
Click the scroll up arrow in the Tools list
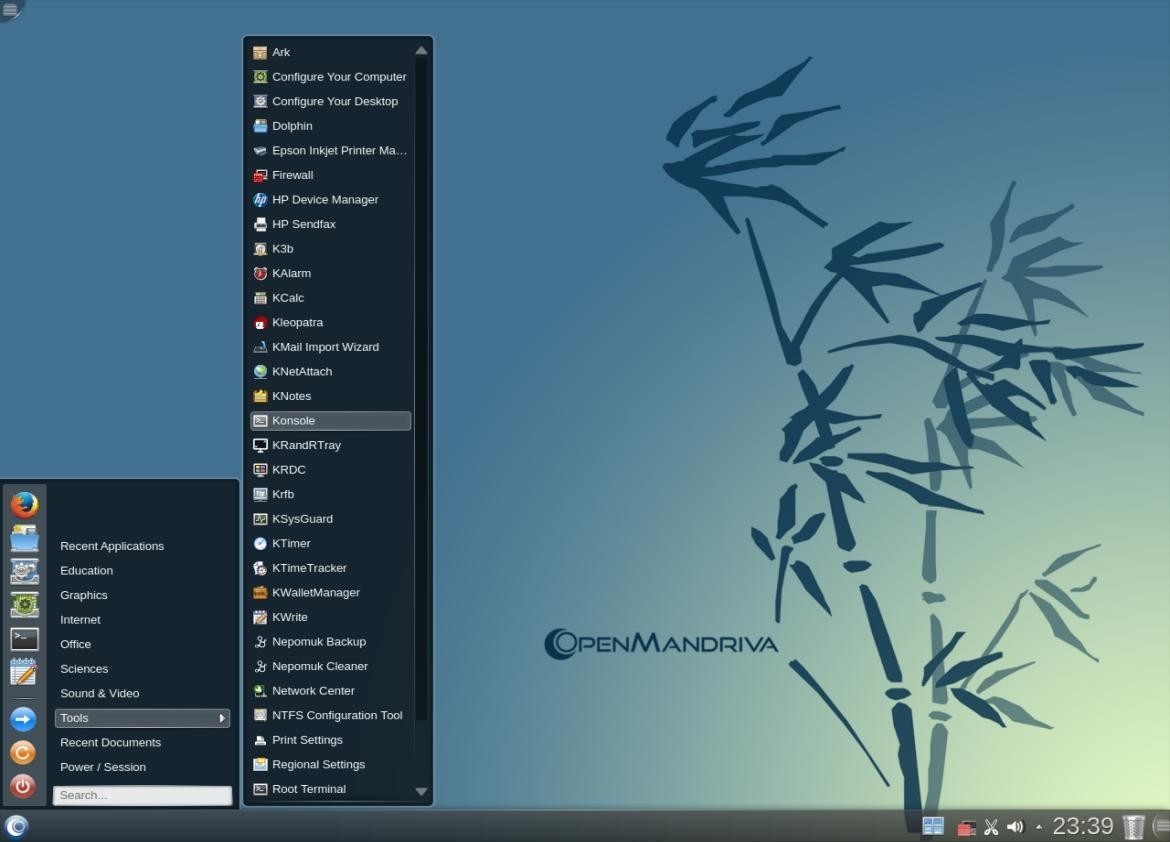(x=421, y=51)
